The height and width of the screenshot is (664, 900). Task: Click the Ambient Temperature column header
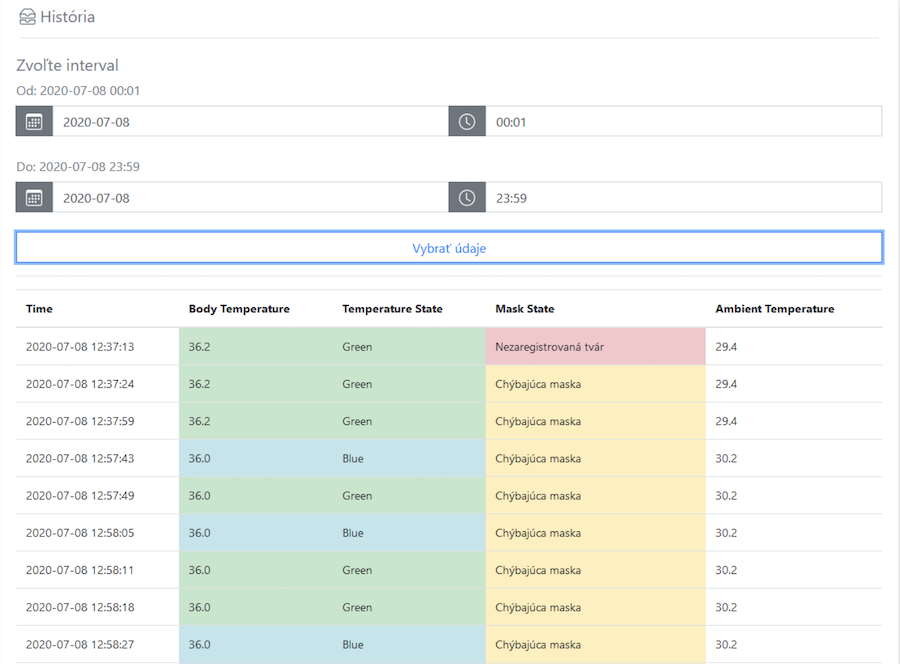click(775, 309)
